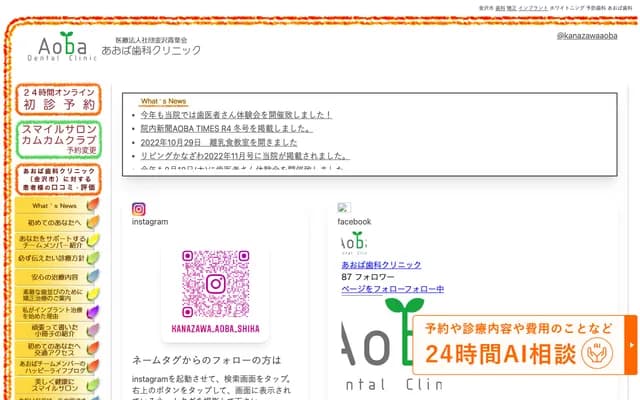Click the yellow leaf icon beside 矯正治療のご案内

[x=93, y=294]
